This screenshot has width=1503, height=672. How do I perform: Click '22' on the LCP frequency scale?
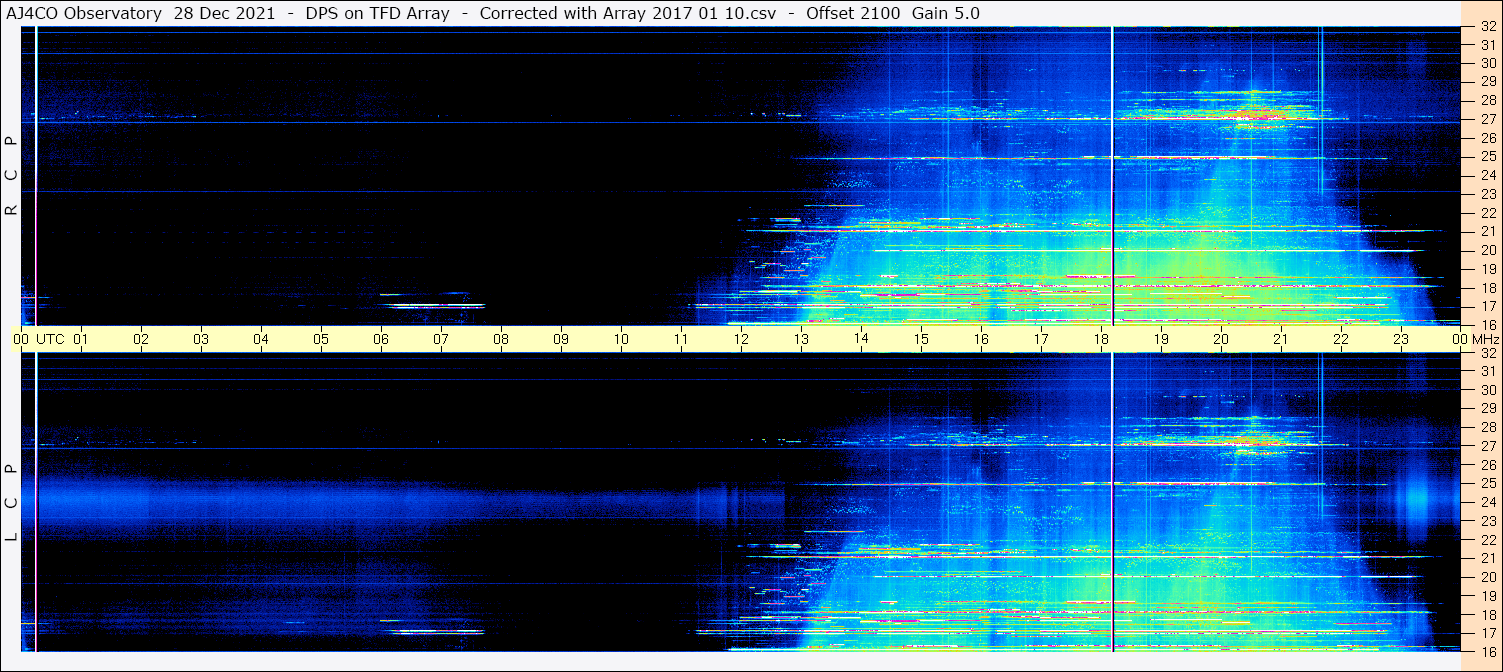[x=1487, y=540]
